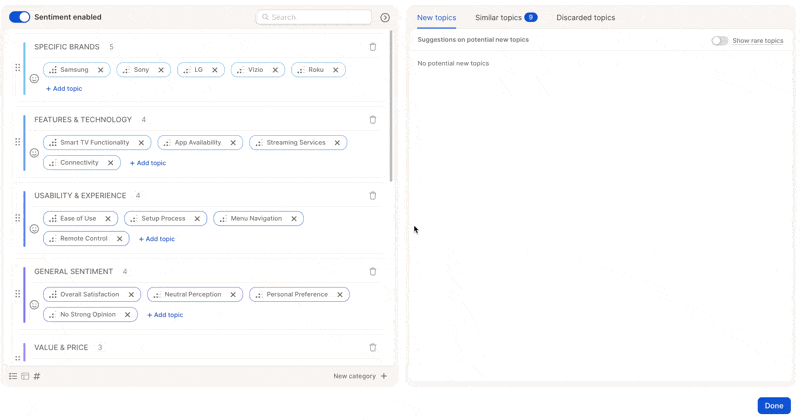Screen dimensions: 800x420
Task: Add topic to Specific Brands category
Action: point(64,89)
